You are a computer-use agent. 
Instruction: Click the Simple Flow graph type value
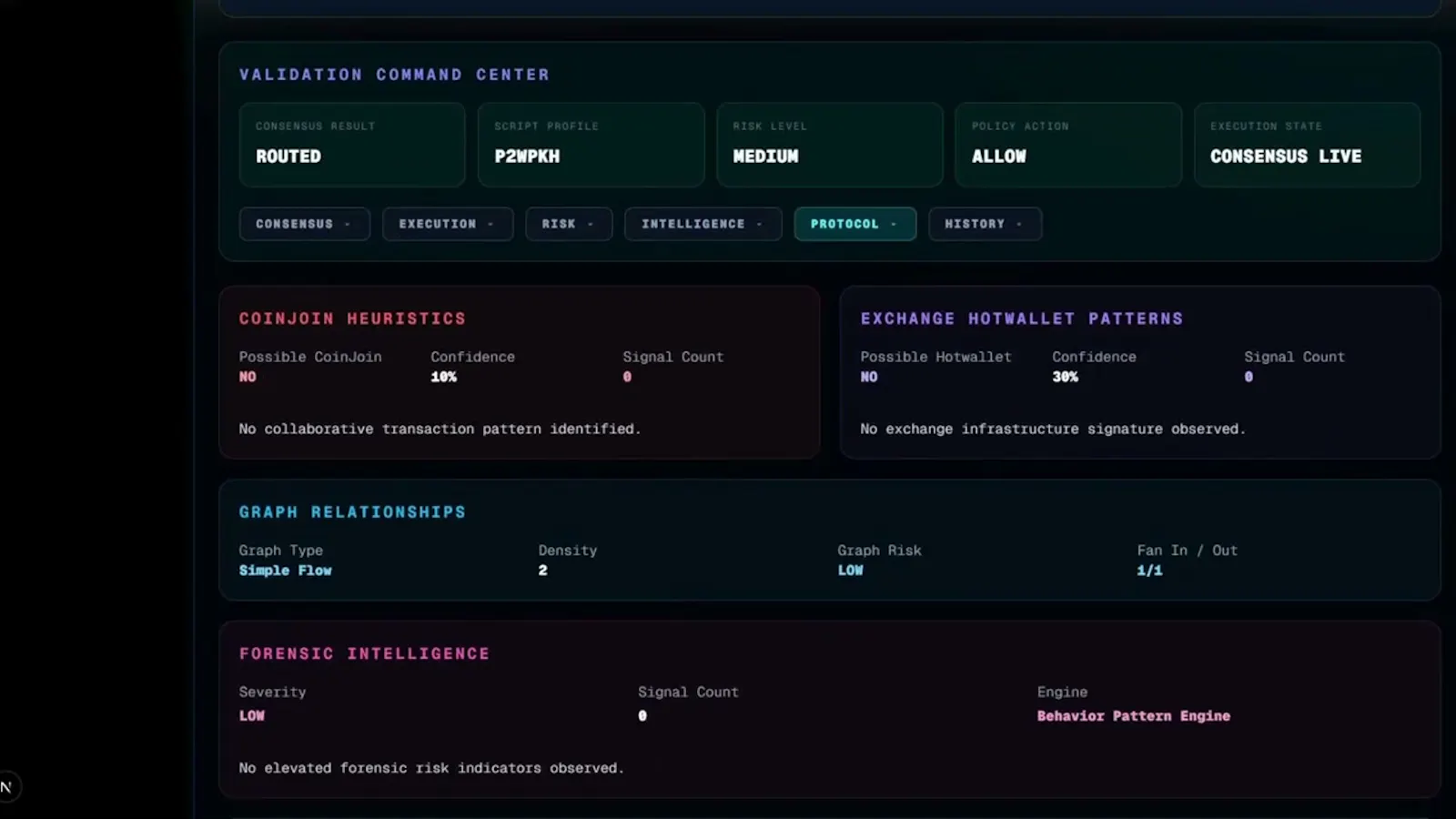[x=285, y=571]
